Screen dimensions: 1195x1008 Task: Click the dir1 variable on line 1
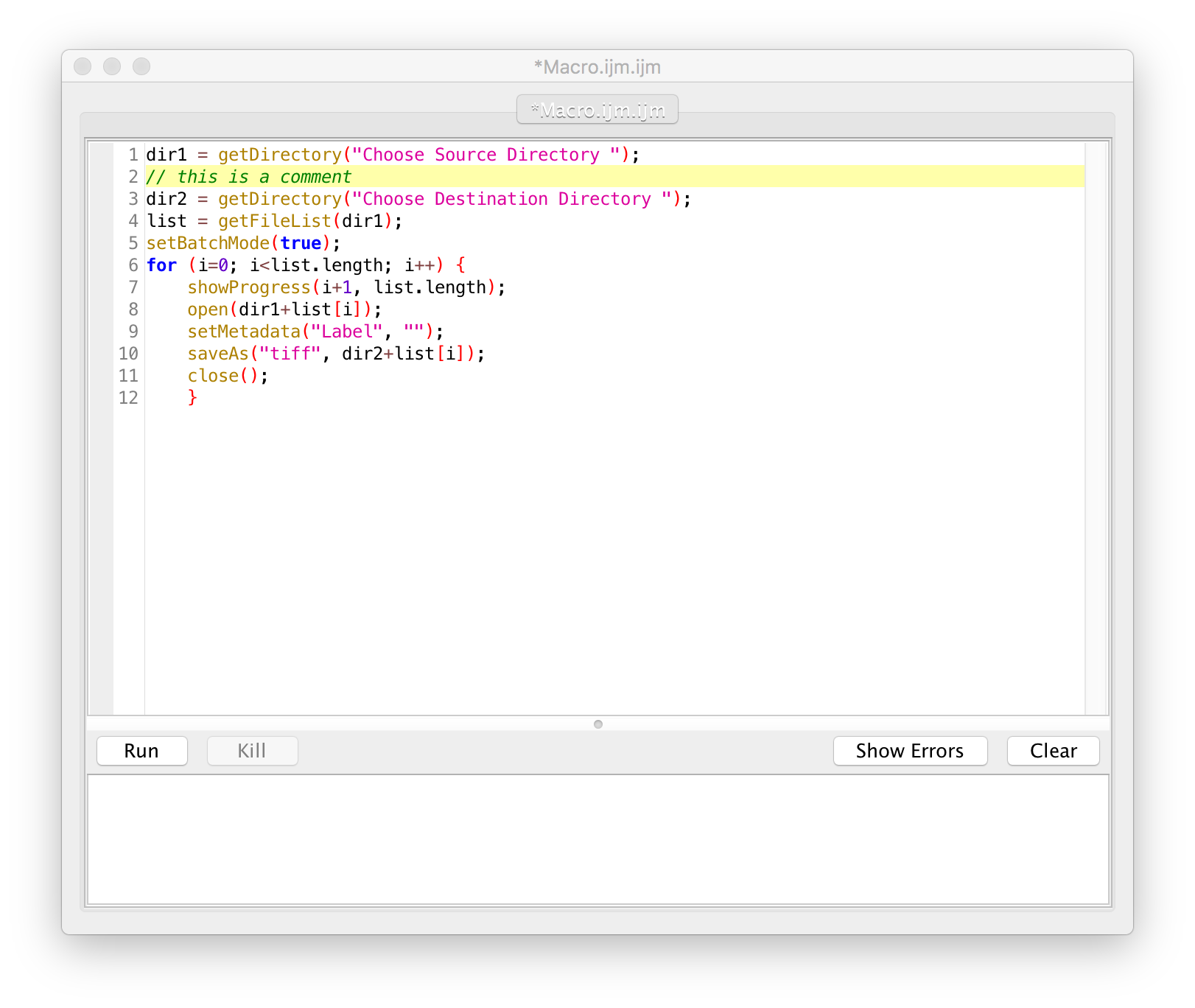[x=167, y=155]
